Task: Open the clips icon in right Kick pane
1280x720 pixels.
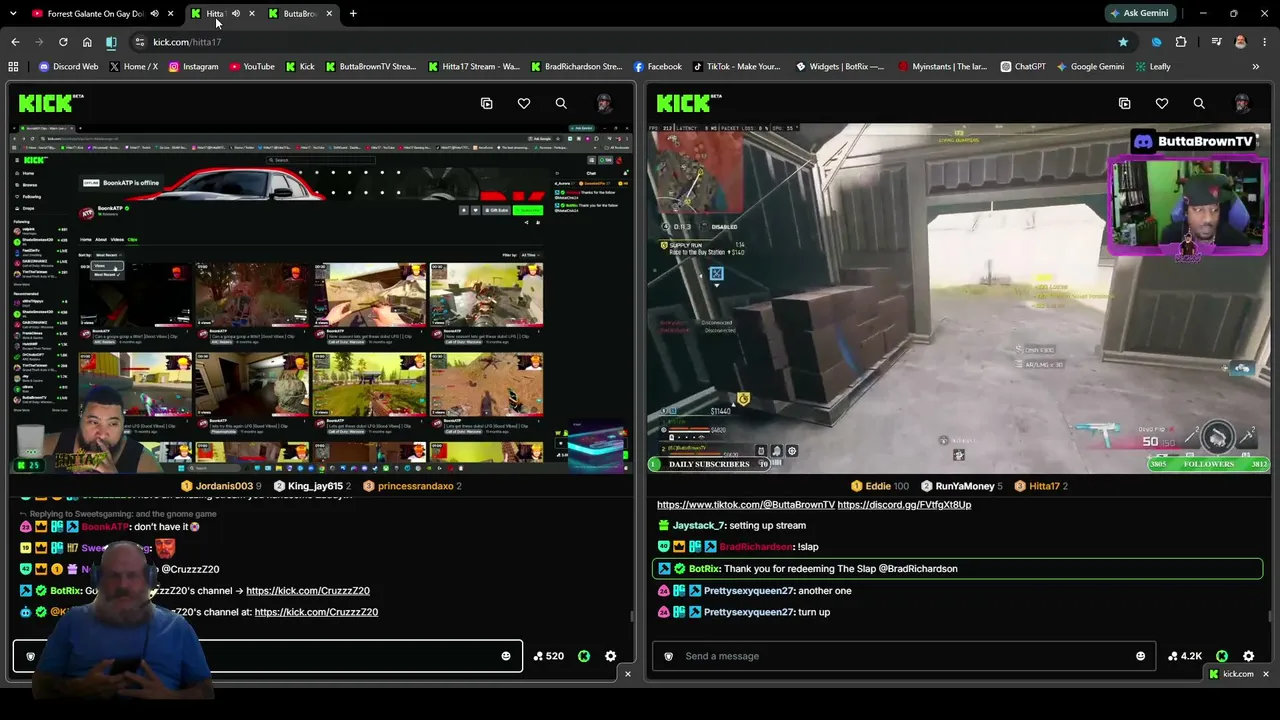Action: click(1125, 103)
